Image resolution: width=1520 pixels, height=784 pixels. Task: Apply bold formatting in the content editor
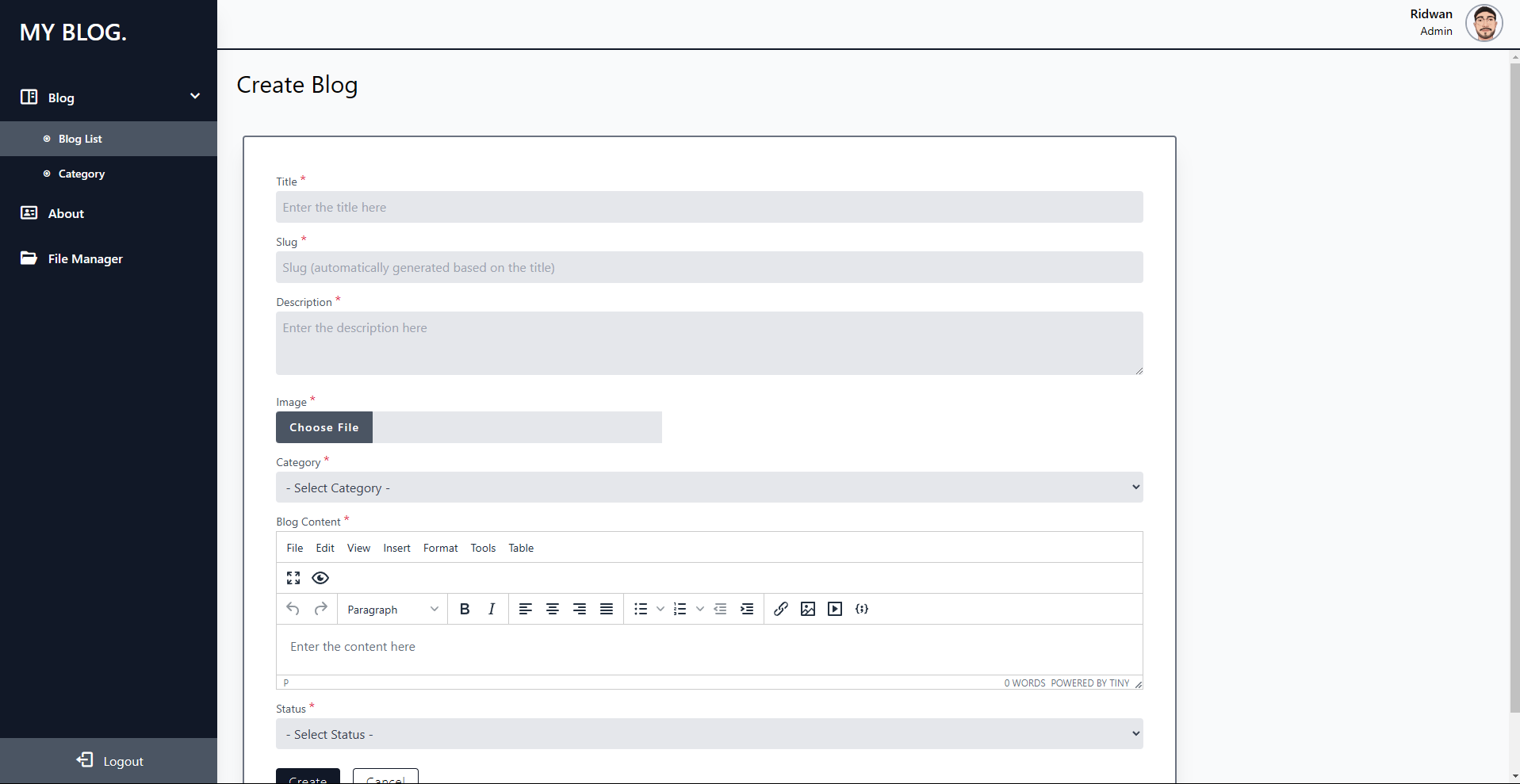point(464,609)
